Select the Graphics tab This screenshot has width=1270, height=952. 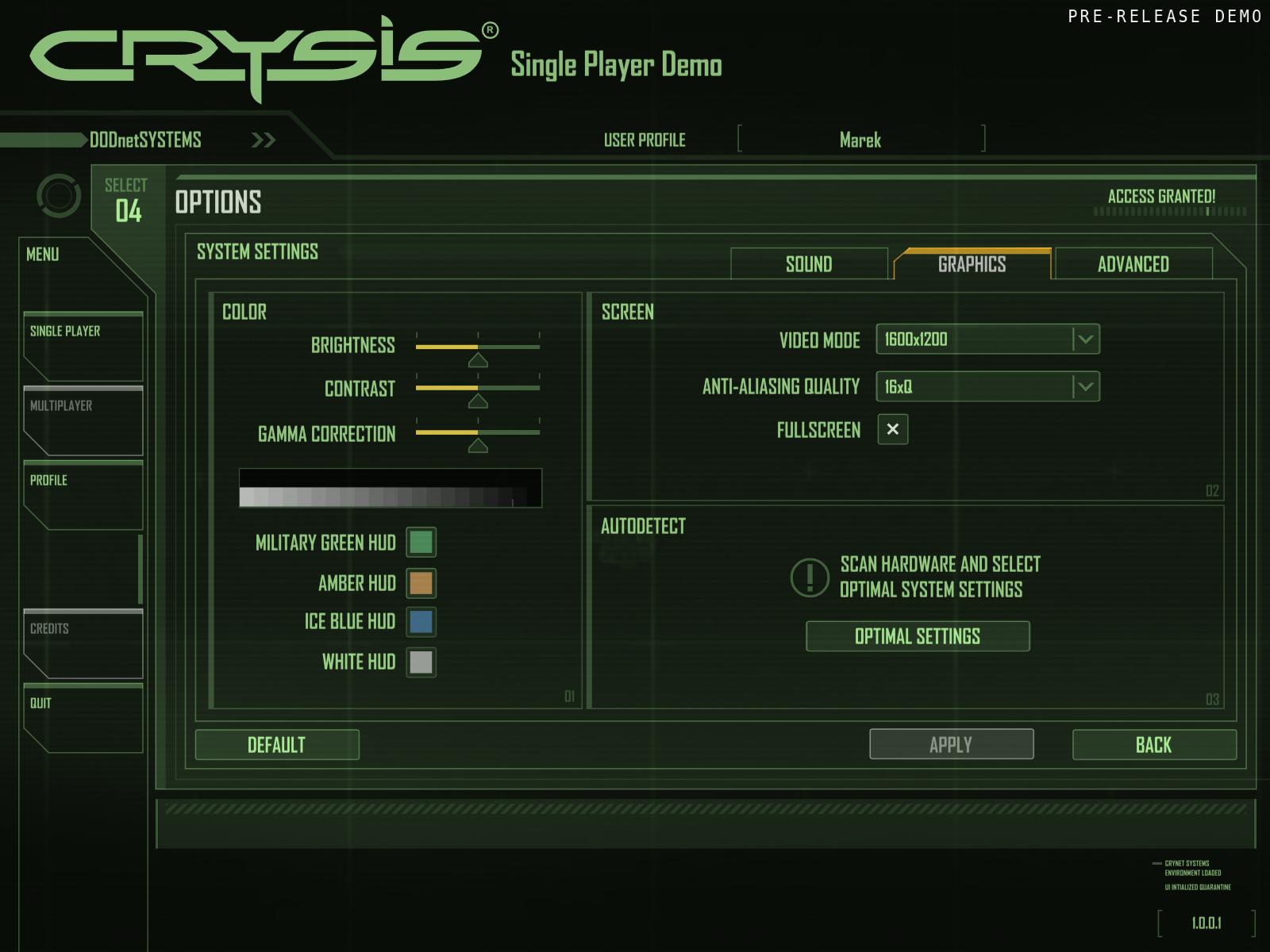click(972, 264)
